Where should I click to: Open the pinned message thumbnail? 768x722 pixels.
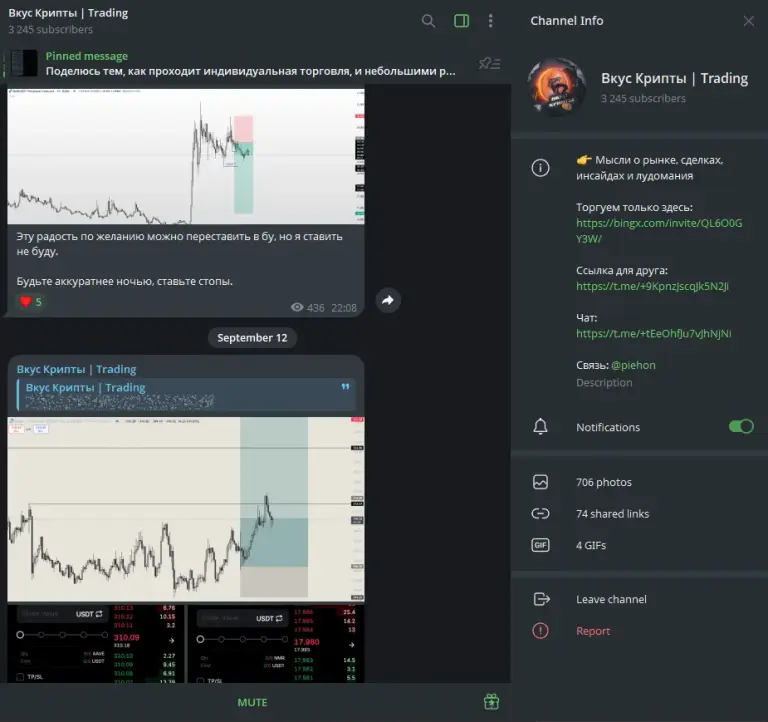tap(23, 63)
